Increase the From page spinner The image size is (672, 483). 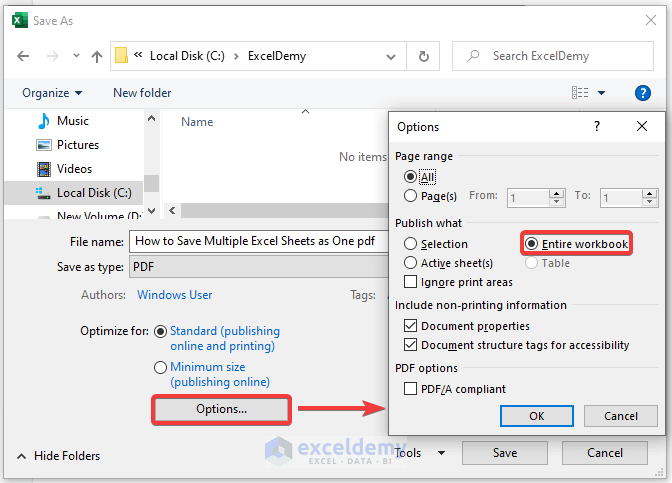pos(556,194)
